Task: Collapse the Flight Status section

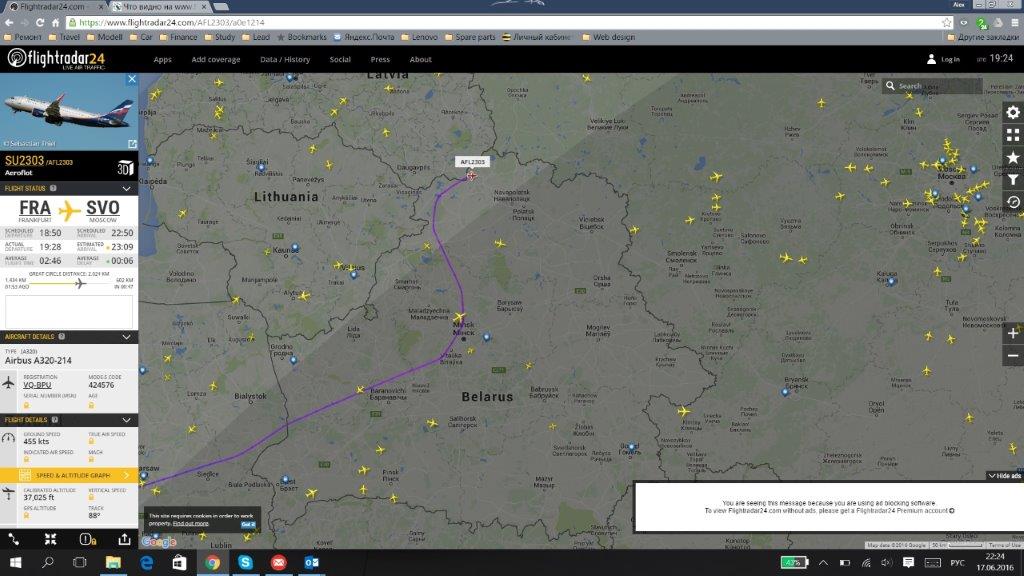Action: [x=126, y=189]
